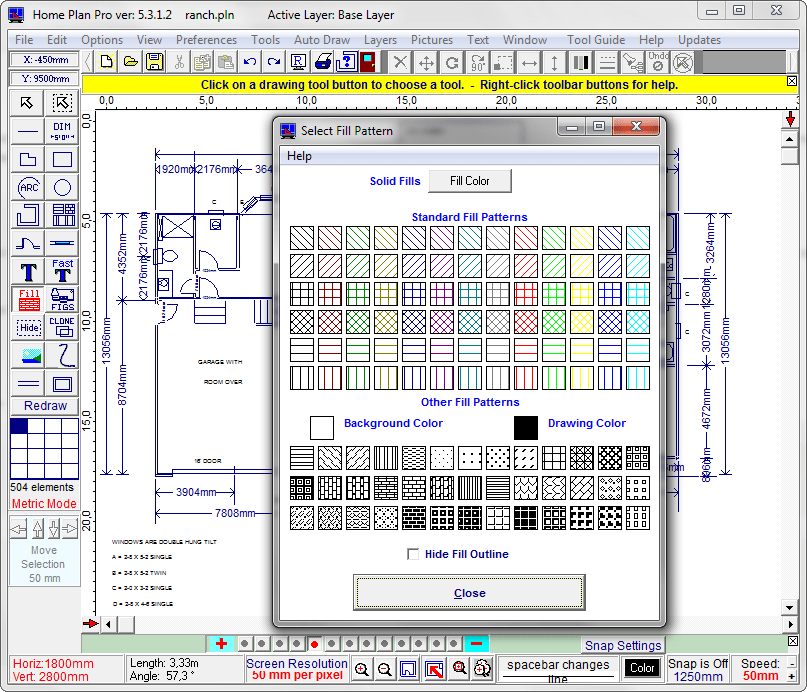Pick the yellow crosshatch standard fill pattern
The width and height of the screenshot is (807, 692).
pyautogui.click(x=582, y=322)
